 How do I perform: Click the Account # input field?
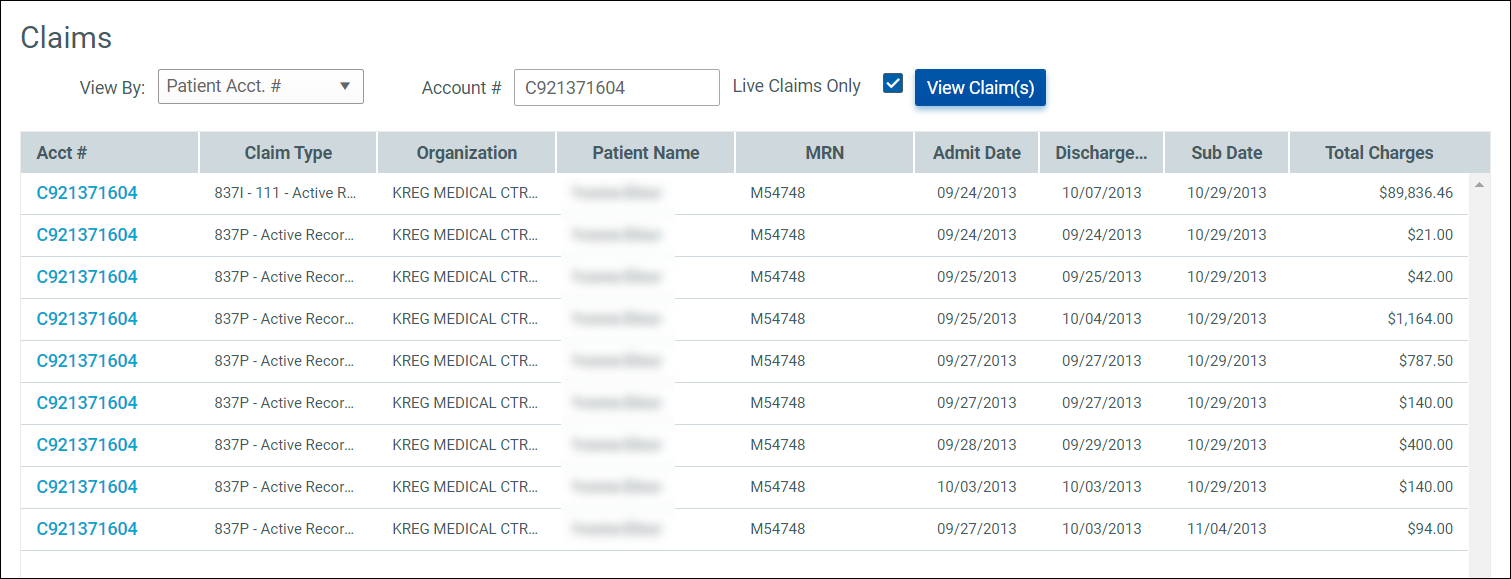point(616,87)
